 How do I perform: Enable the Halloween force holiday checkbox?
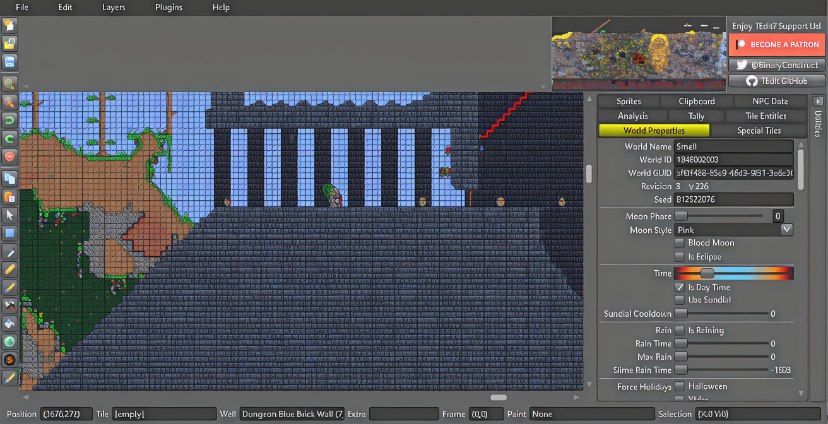point(680,386)
